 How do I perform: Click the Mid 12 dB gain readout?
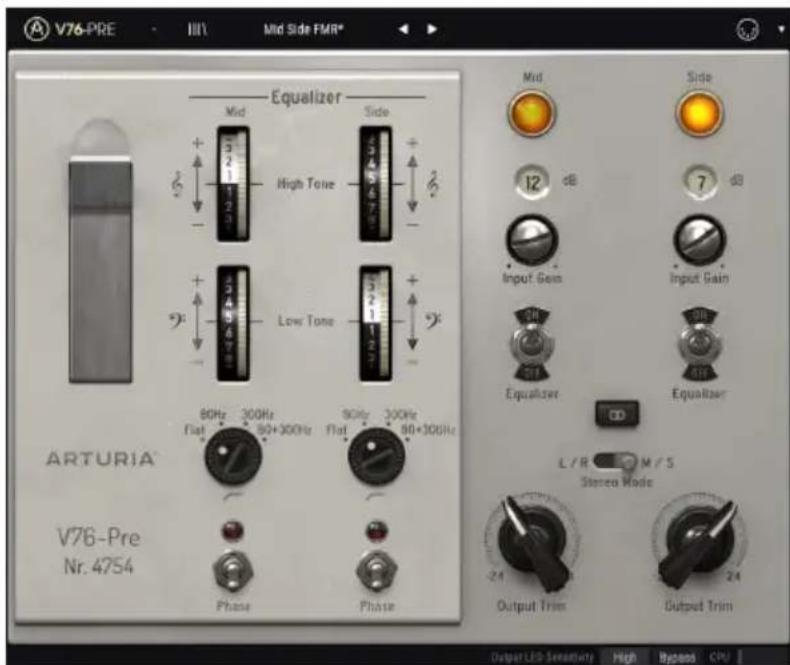tap(532, 182)
